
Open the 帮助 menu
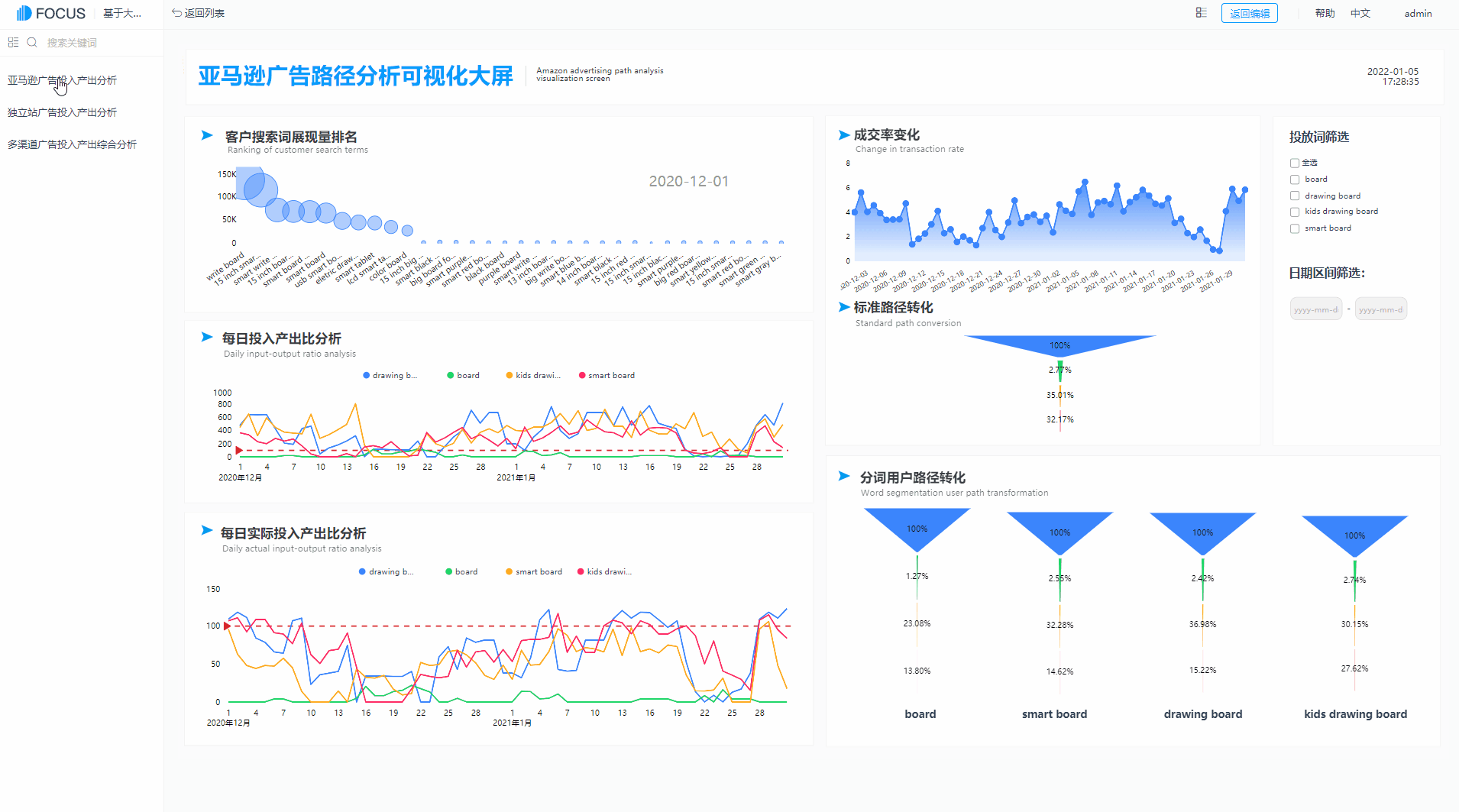pyautogui.click(x=1325, y=13)
